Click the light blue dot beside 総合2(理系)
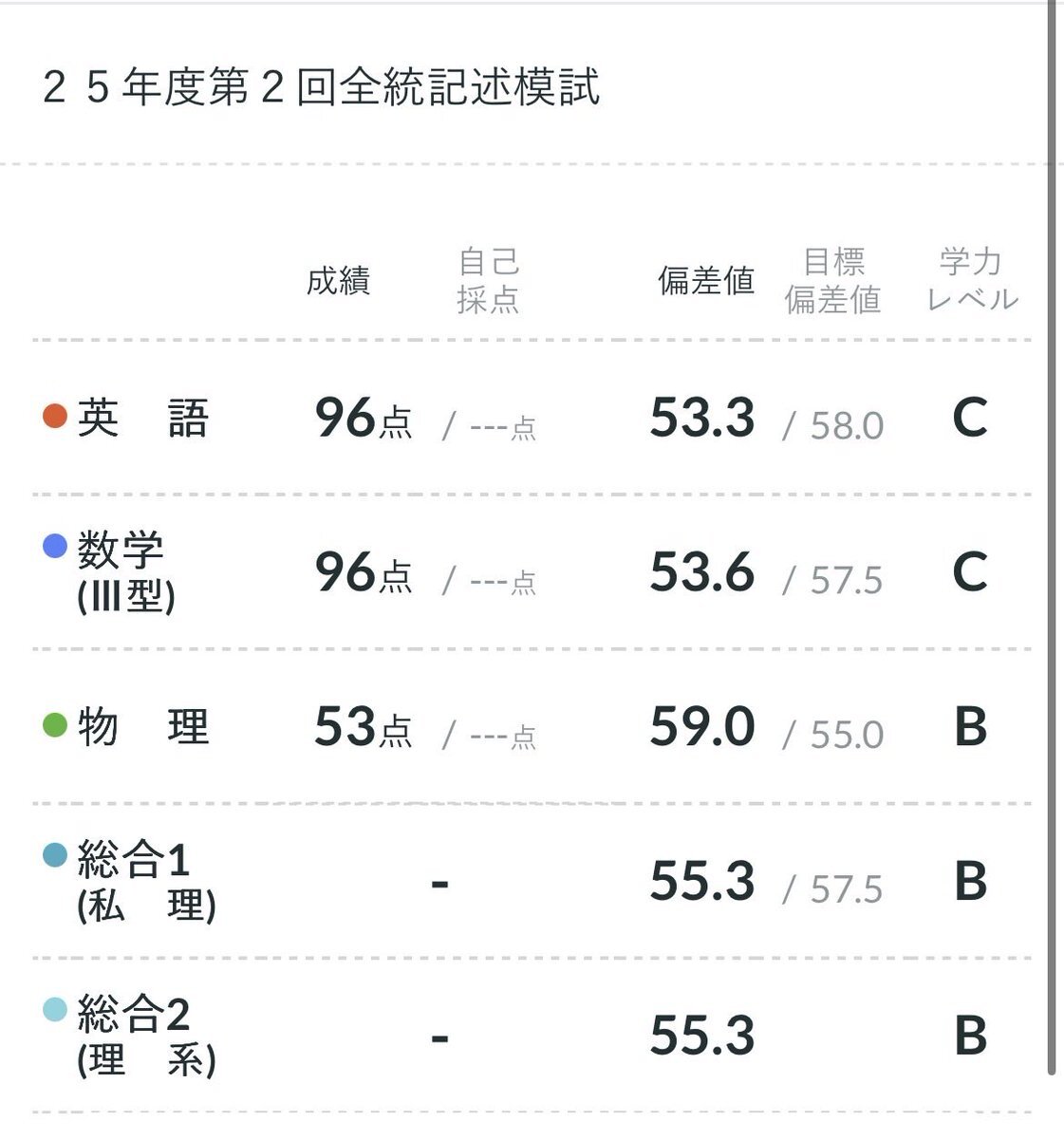 click(x=55, y=1010)
